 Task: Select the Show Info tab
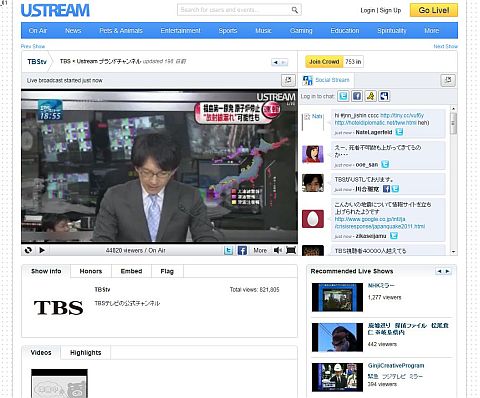(x=46, y=271)
